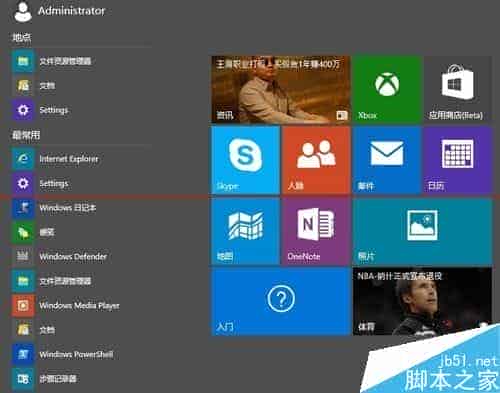Open the 资讯 news live tile
500x393 pixels.
tap(281, 89)
